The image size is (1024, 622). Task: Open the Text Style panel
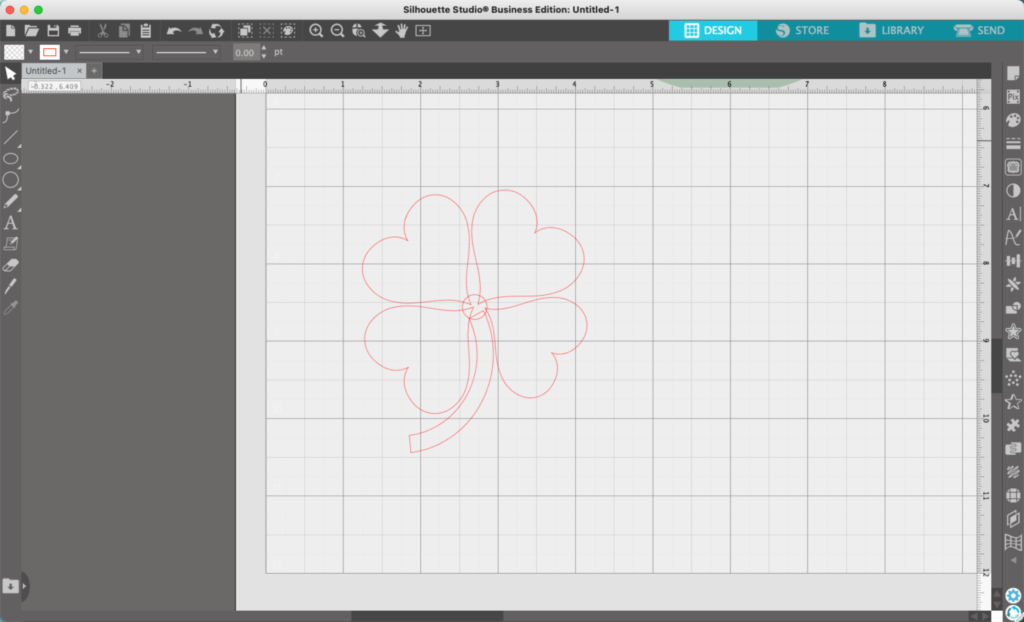[x=1013, y=214]
